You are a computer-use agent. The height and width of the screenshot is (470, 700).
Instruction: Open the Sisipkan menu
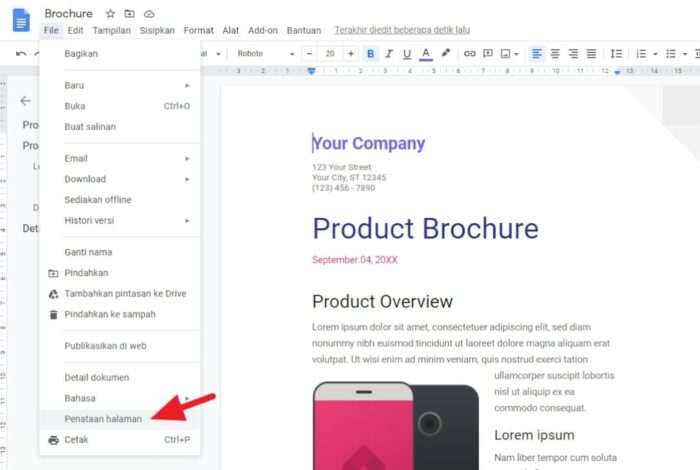tap(157, 30)
